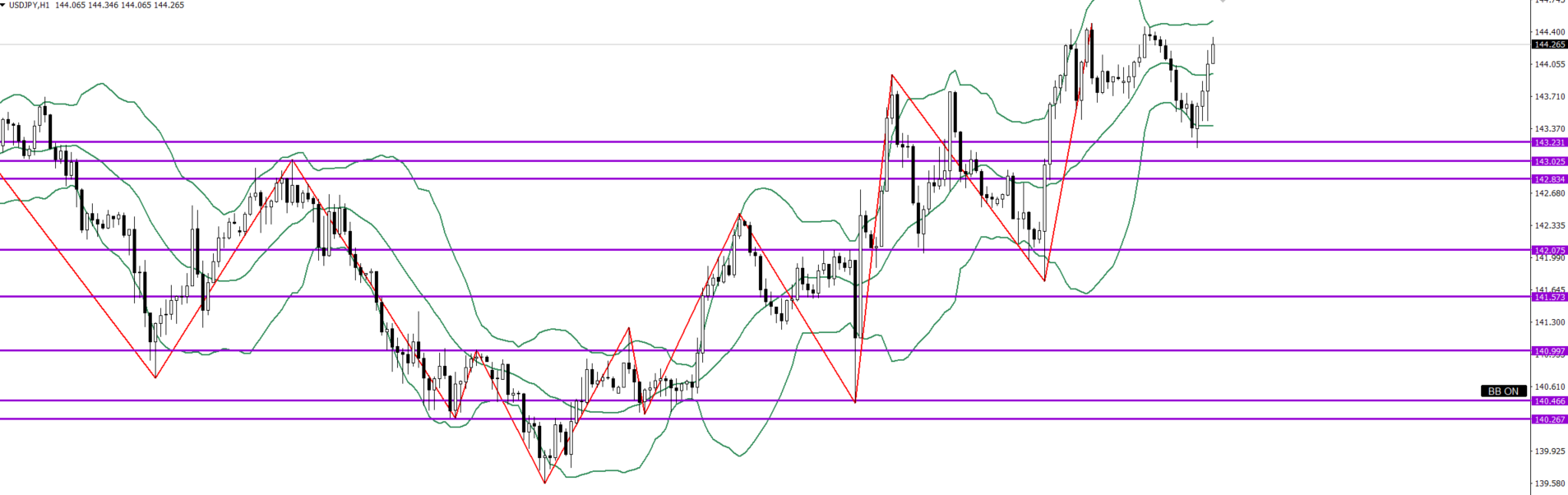Click the 143.710 price scale value
This screenshot has width=1568, height=495.
[1549, 96]
